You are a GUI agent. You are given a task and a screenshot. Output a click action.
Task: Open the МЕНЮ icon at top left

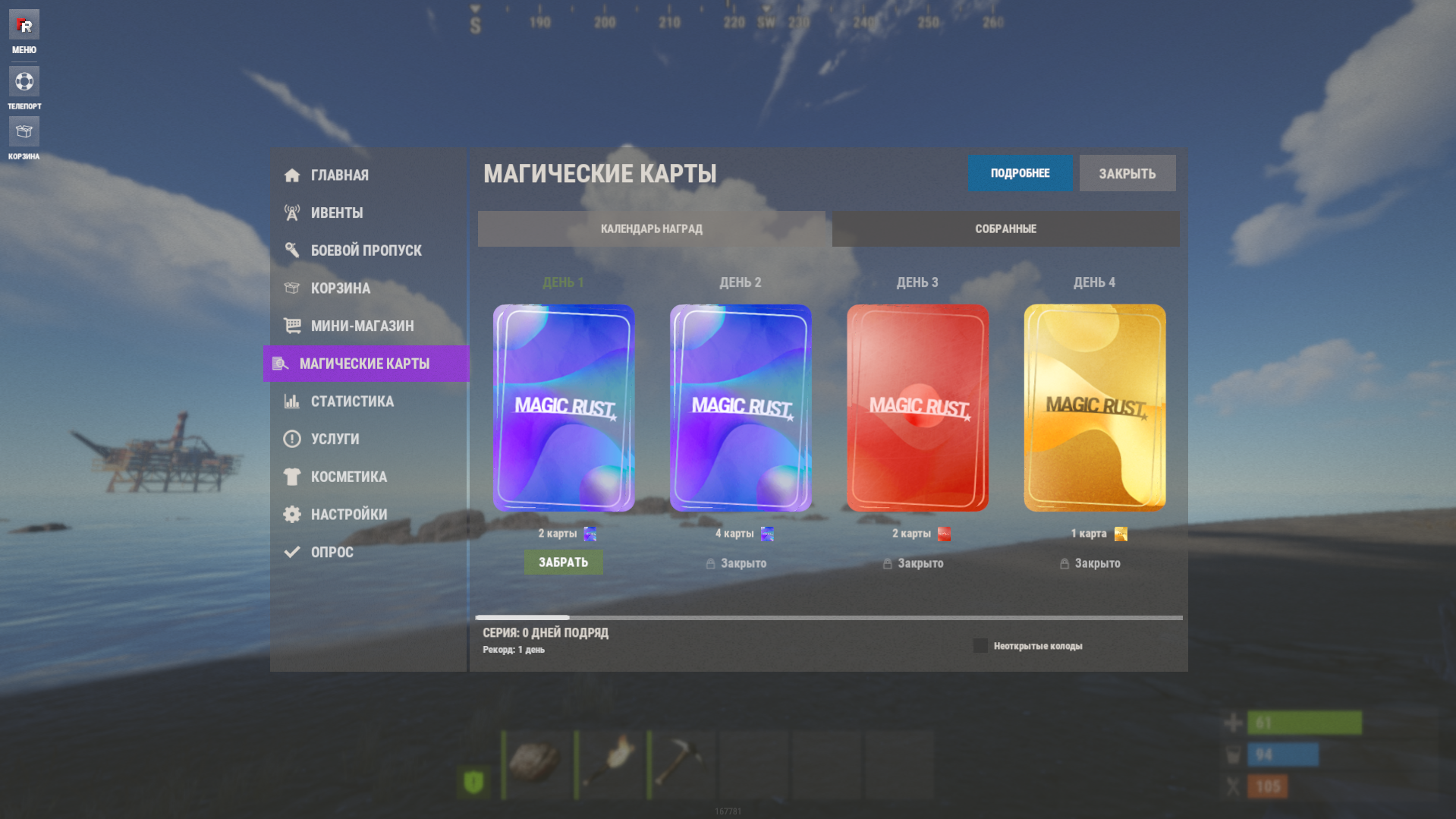(x=24, y=26)
